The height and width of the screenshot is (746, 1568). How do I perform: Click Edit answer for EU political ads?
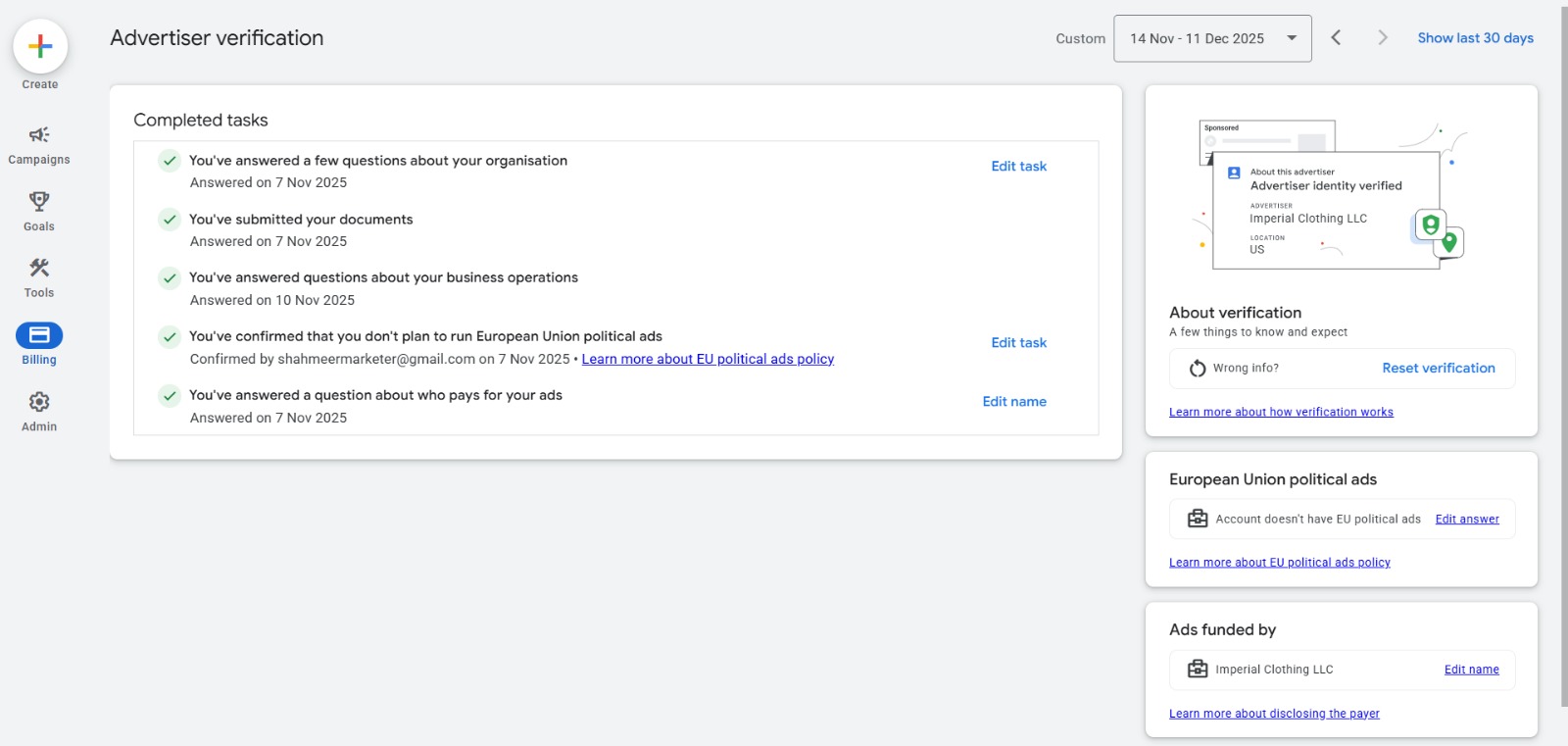tap(1466, 520)
